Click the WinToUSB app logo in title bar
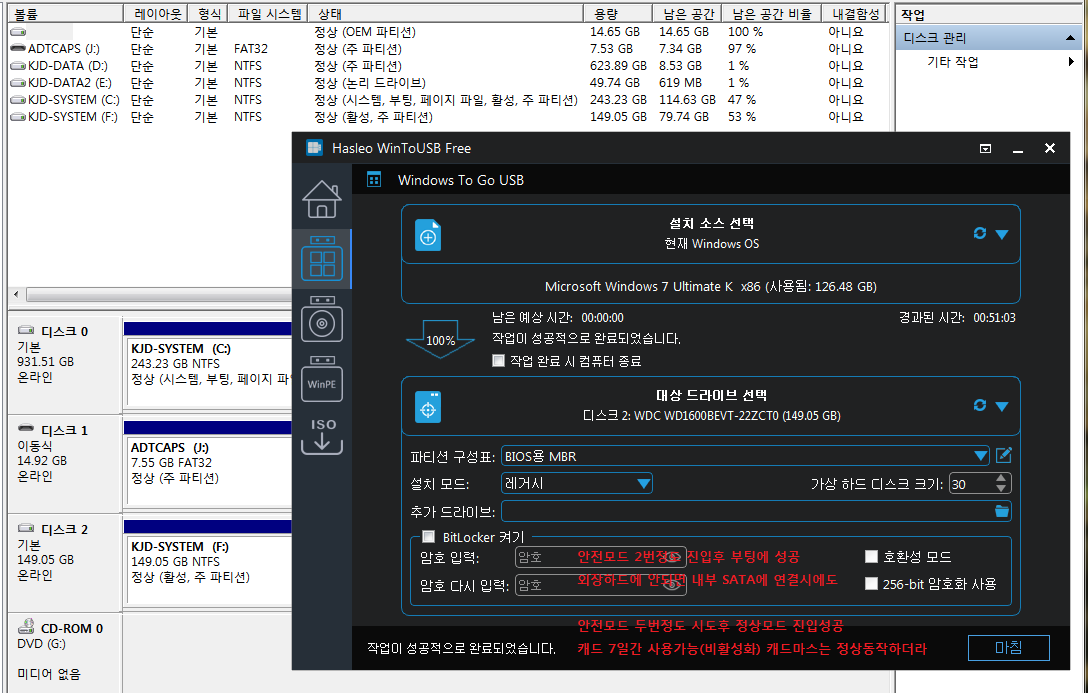1088x693 pixels. pyautogui.click(x=314, y=148)
